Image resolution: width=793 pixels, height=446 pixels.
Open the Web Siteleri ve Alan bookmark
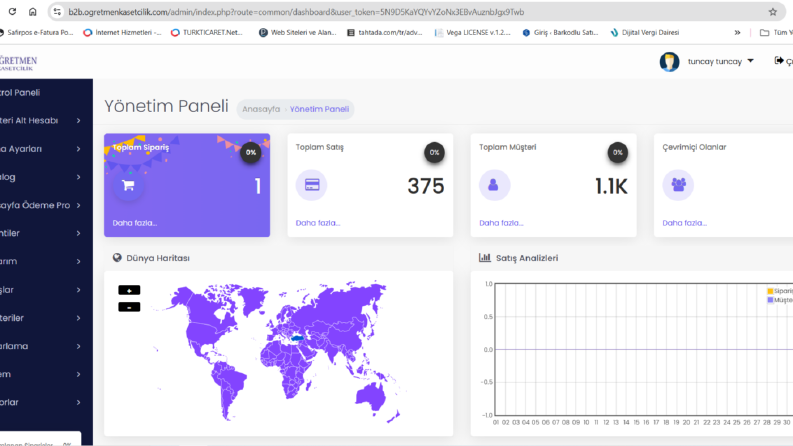coord(297,32)
